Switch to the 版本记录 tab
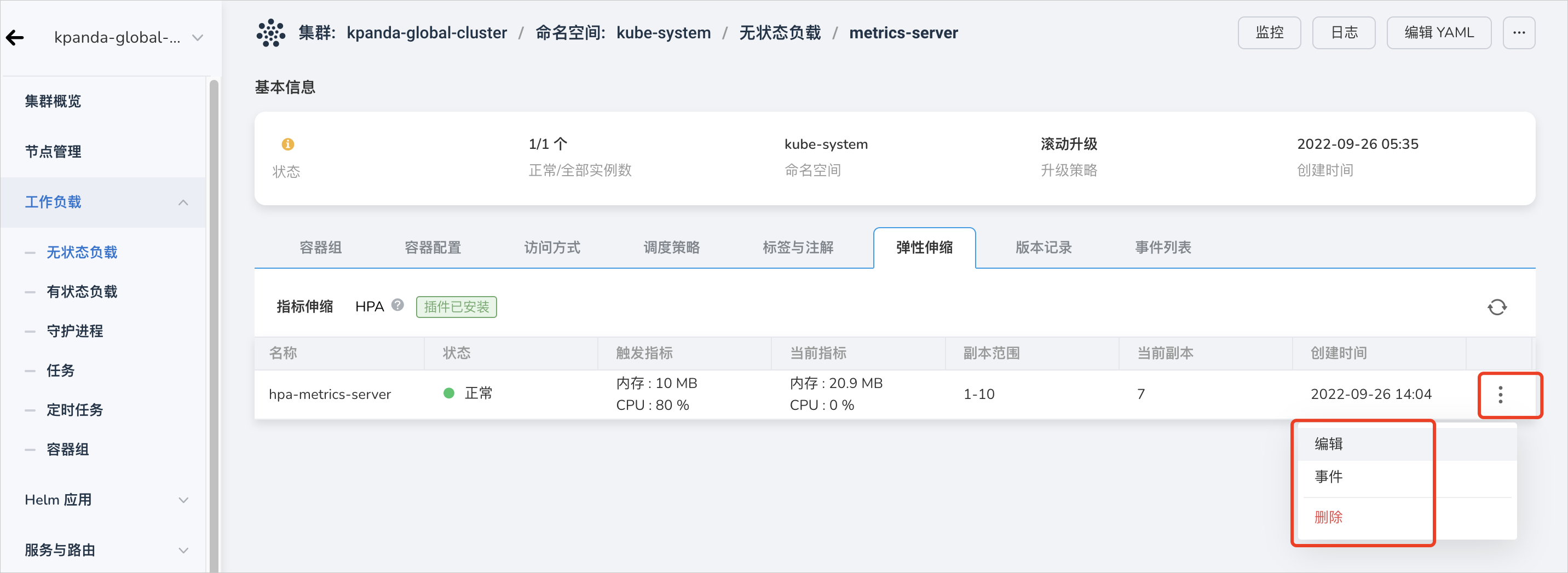1568x573 pixels. point(1044,247)
